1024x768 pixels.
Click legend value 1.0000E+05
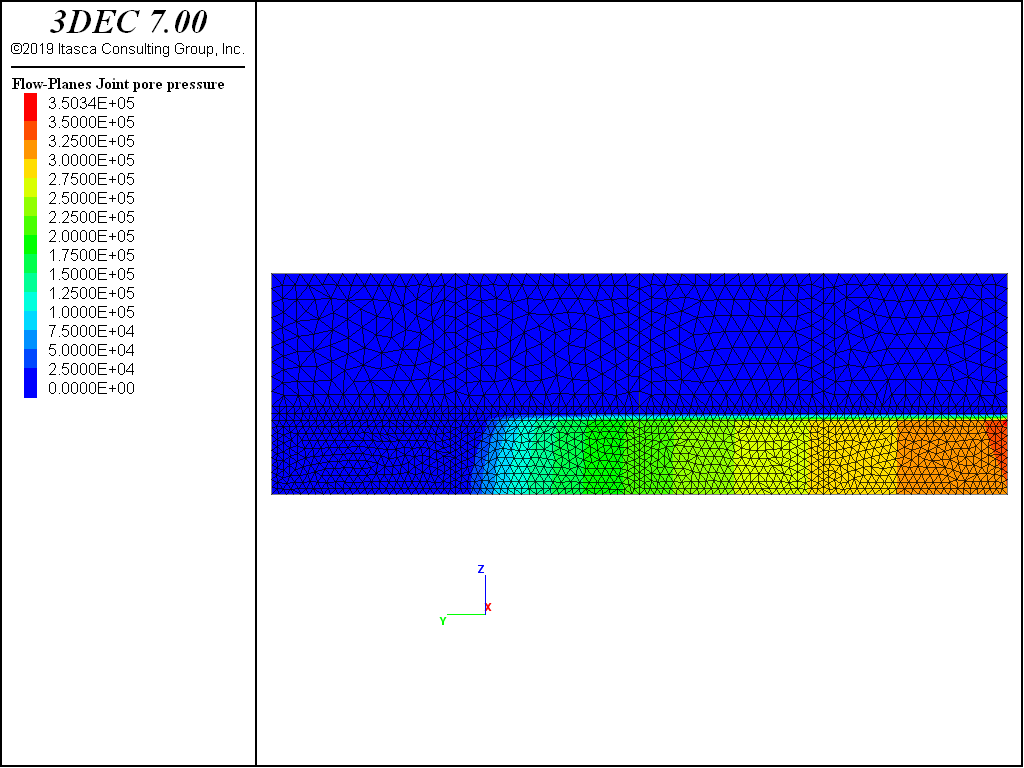[x=91, y=312]
